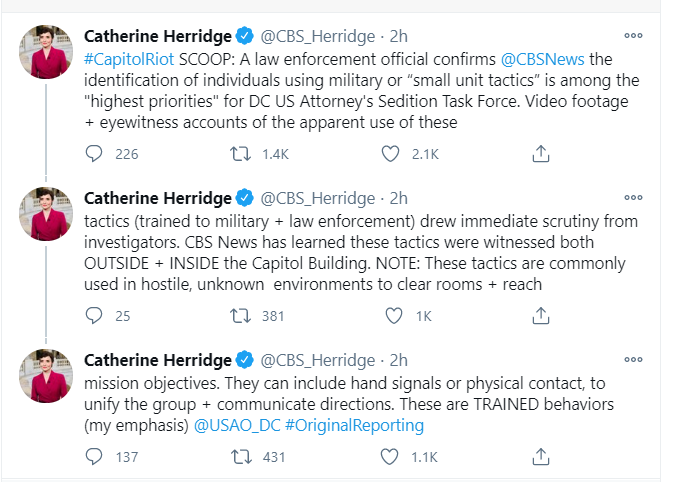Open Catherine Herridge's profile picture on first tweet
Viewport: 682px width, 482px height.
pyautogui.click(x=46, y=52)
